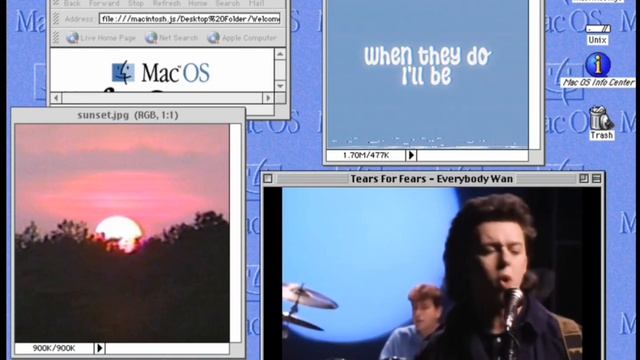Click the sunset.jpg window title bar
The width and height of the screenshot is (640, 360).
click(x=128, y=115)
